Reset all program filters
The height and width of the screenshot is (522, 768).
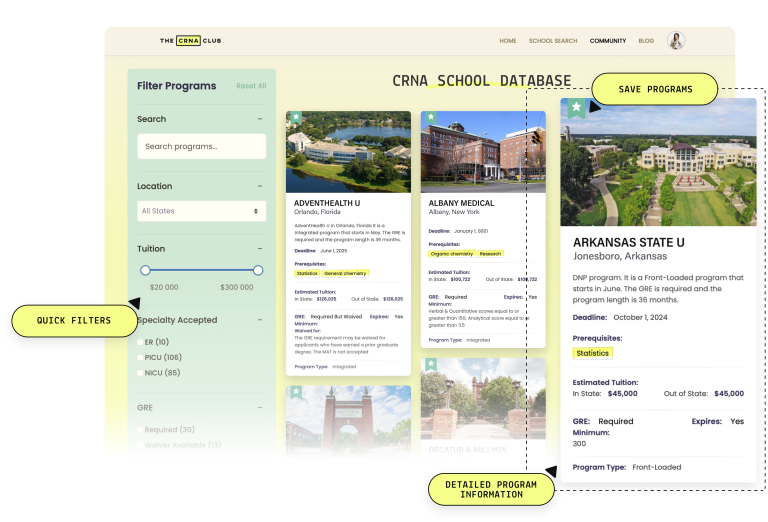(251, 86)
